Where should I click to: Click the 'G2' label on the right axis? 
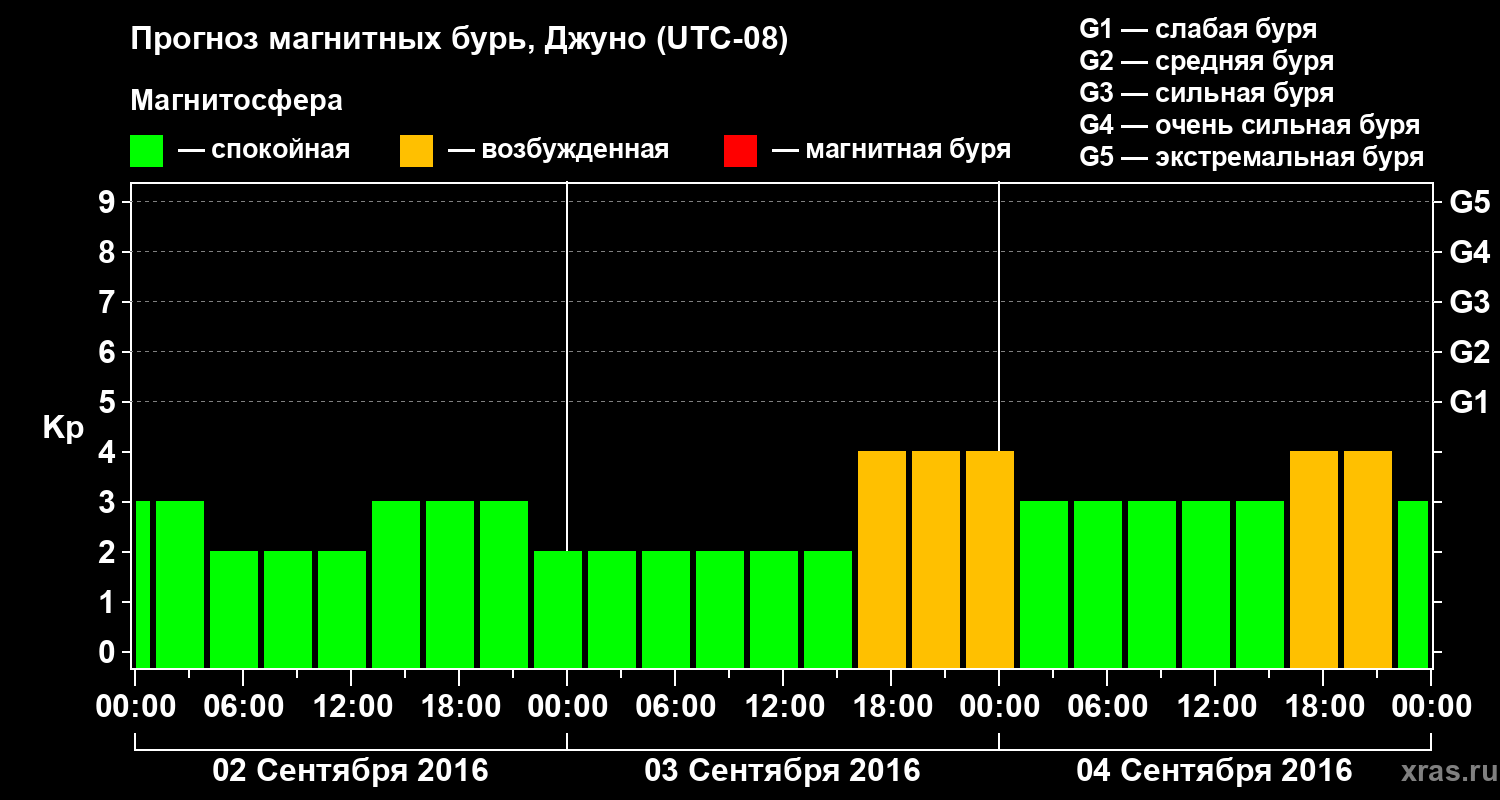[1469, 353]
